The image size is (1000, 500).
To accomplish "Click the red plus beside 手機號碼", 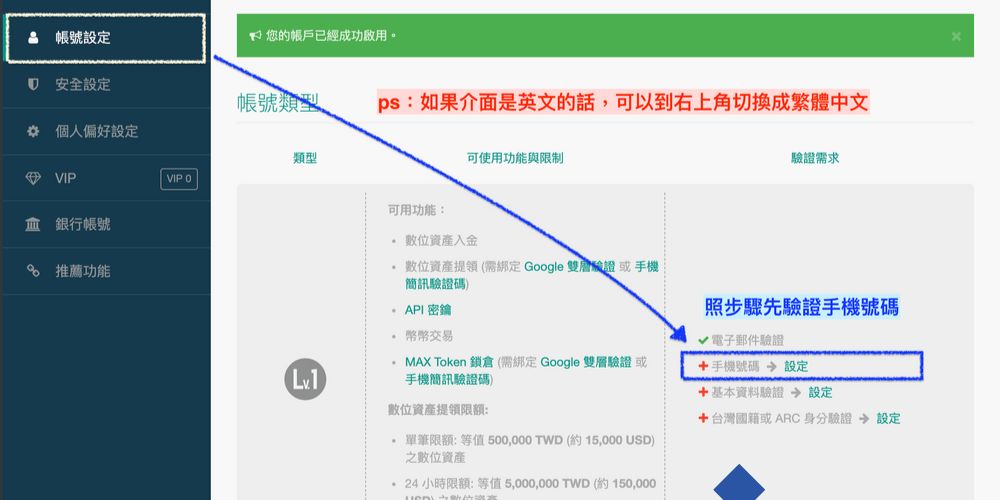I will click(x=703, y=366).
